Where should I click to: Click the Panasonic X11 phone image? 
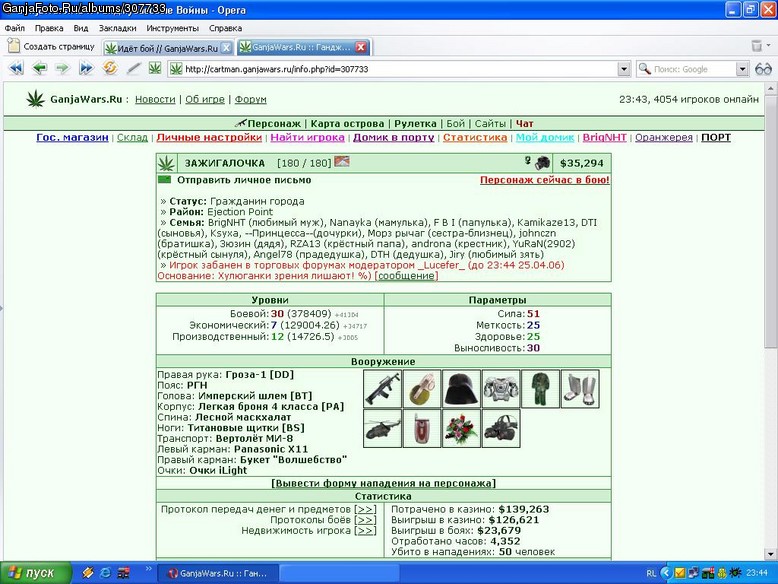pos(422,429)
